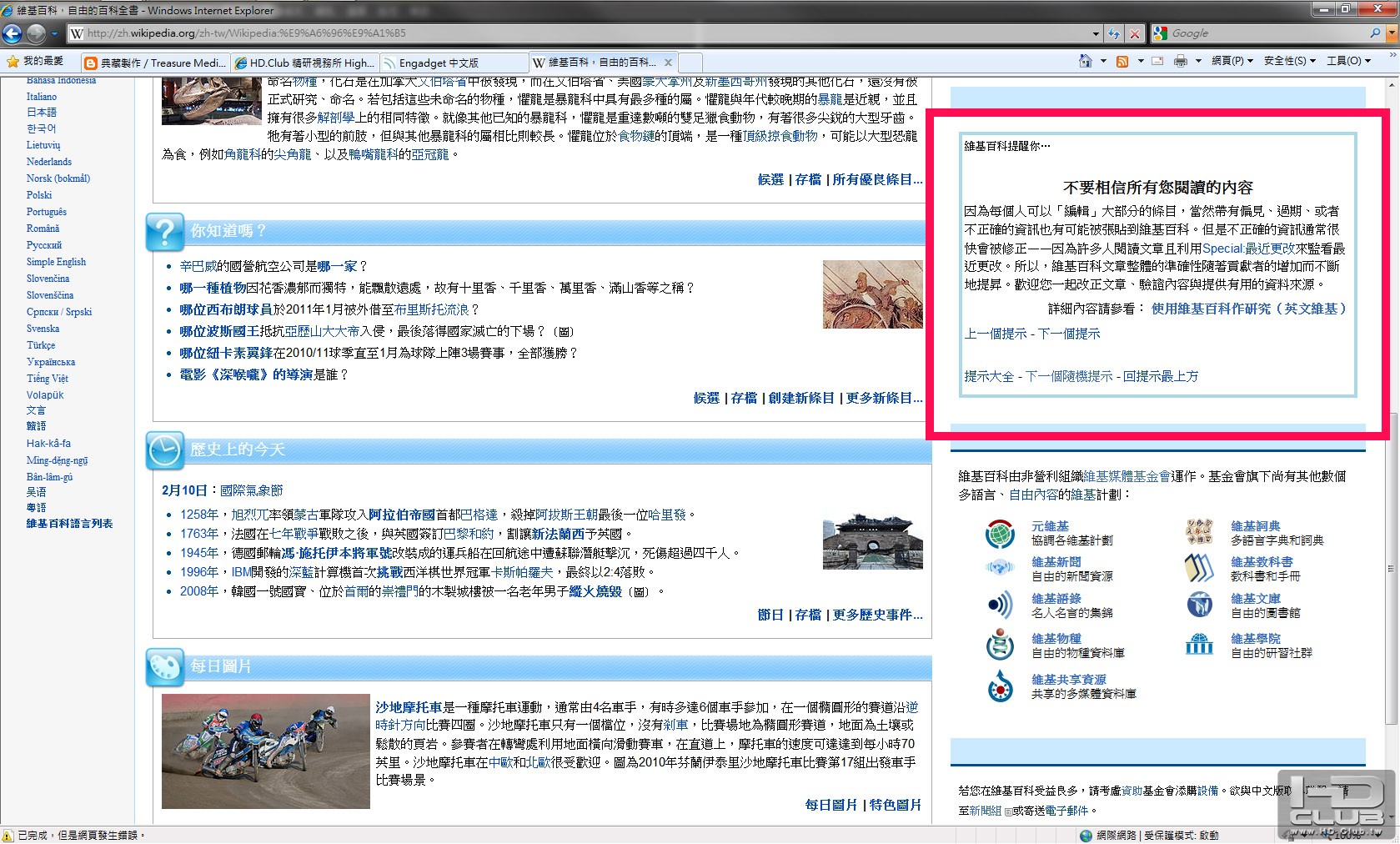The image size is (1400, 844).
Task: Click the Wikibooks logo icon
Action: pos(1199,568)
